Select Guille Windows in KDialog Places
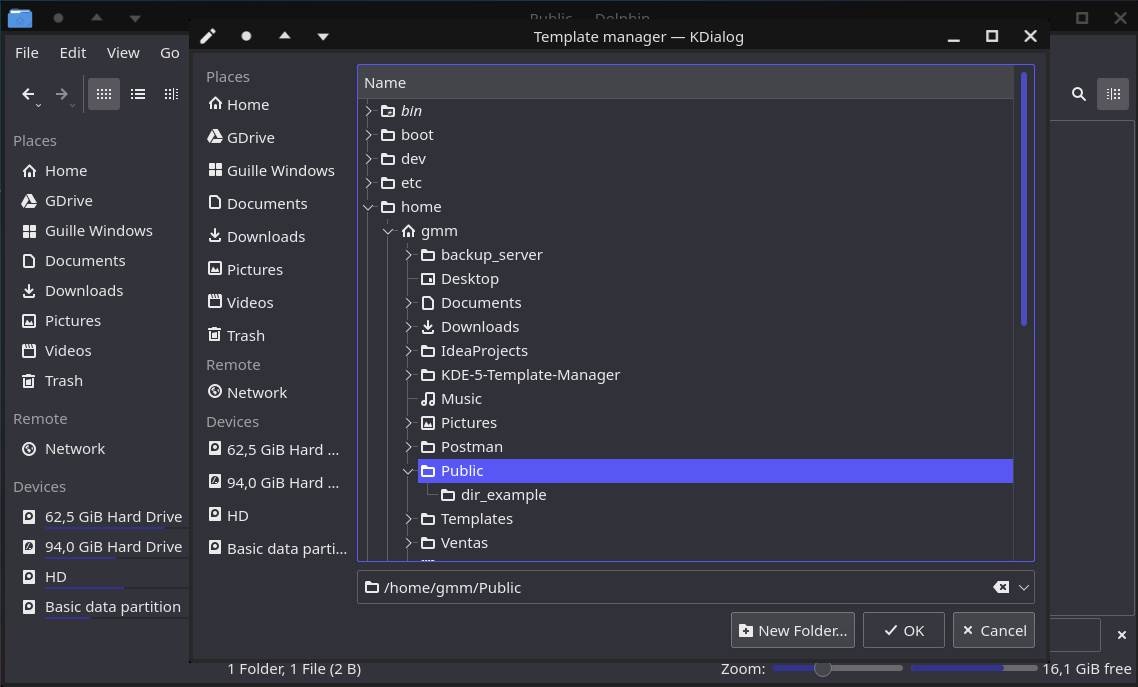 [x=271, y=170]
